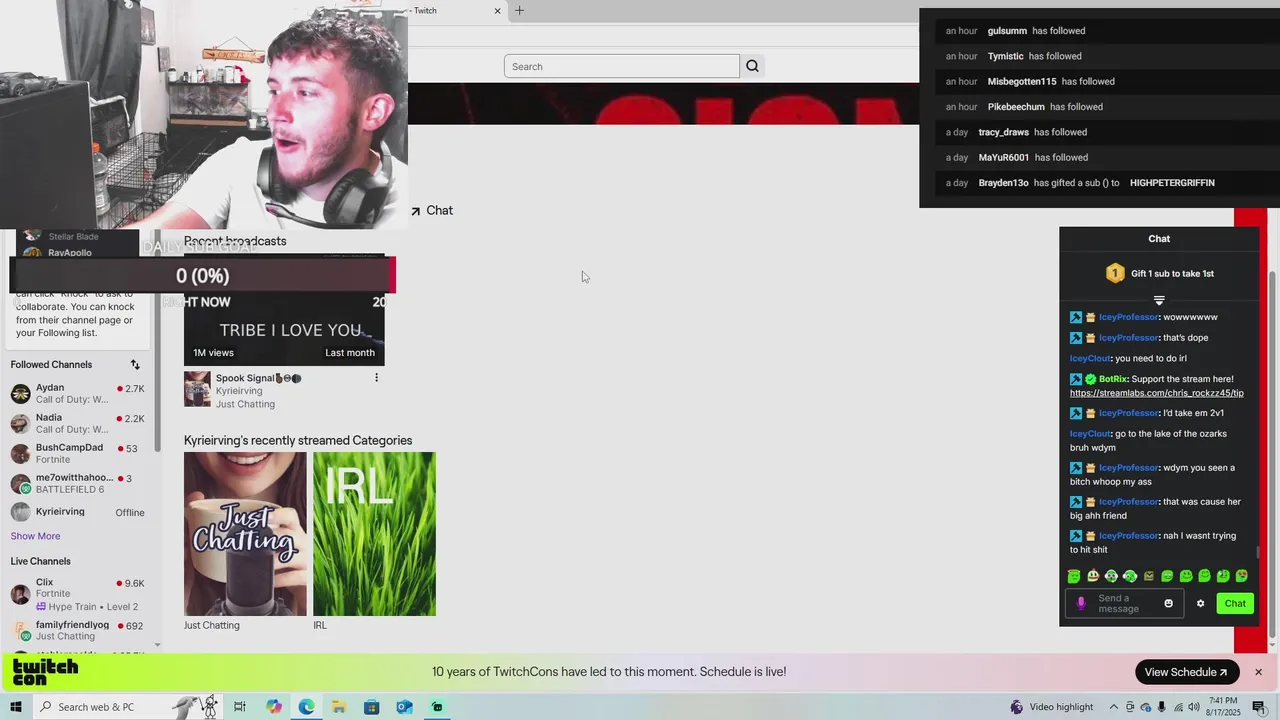Click BotRix verified checkmark badge

tap(1091, 379)
